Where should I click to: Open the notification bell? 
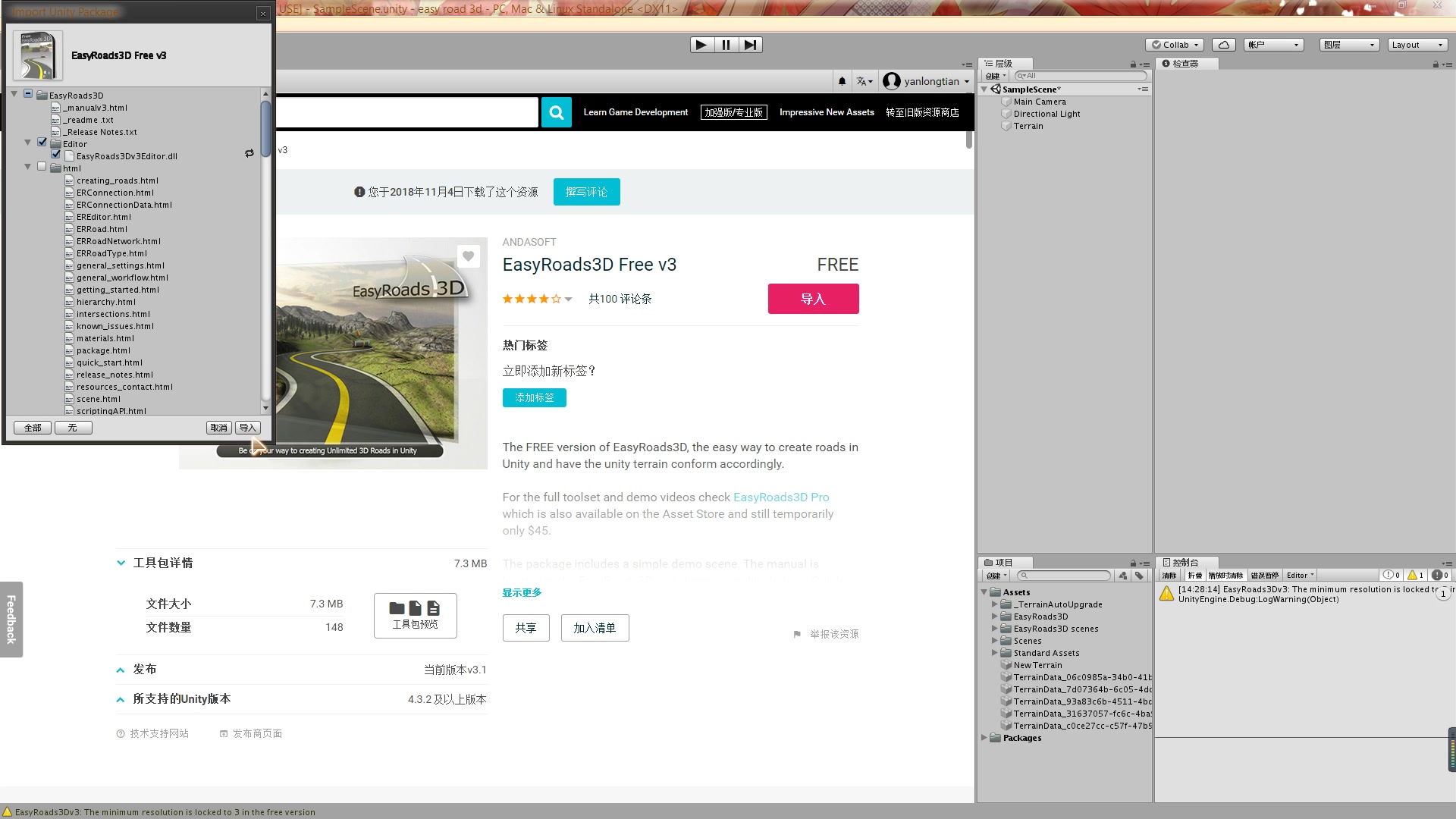pos(842,81)
